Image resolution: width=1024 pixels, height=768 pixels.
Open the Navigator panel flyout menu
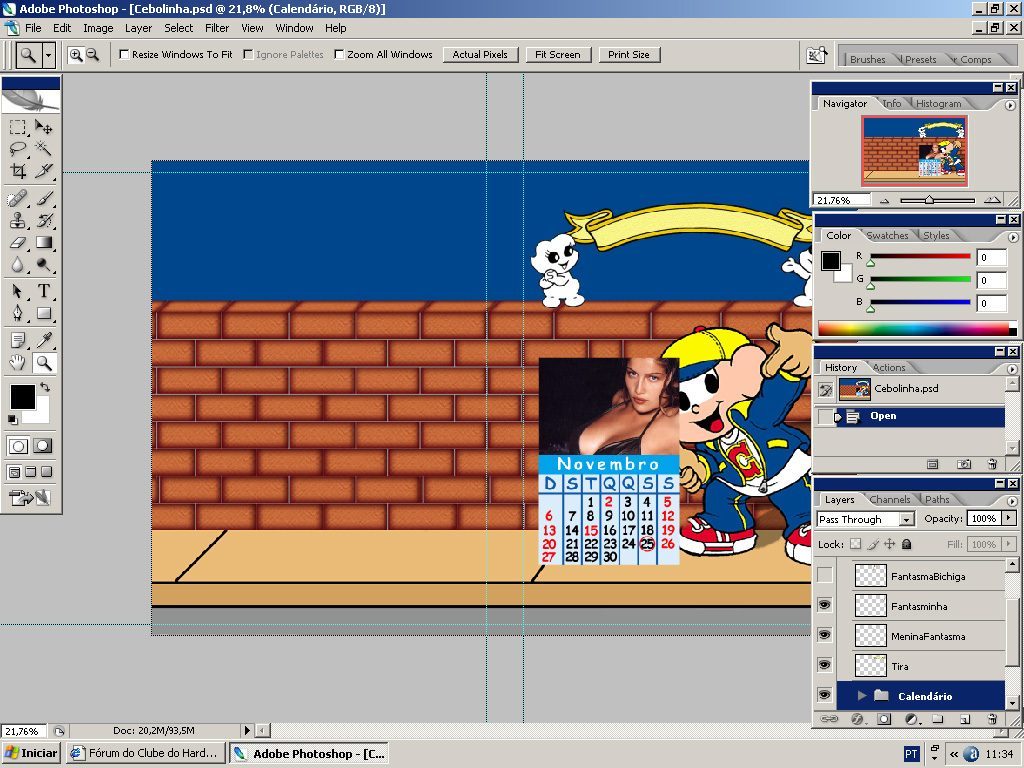[x=1010, y=105]
